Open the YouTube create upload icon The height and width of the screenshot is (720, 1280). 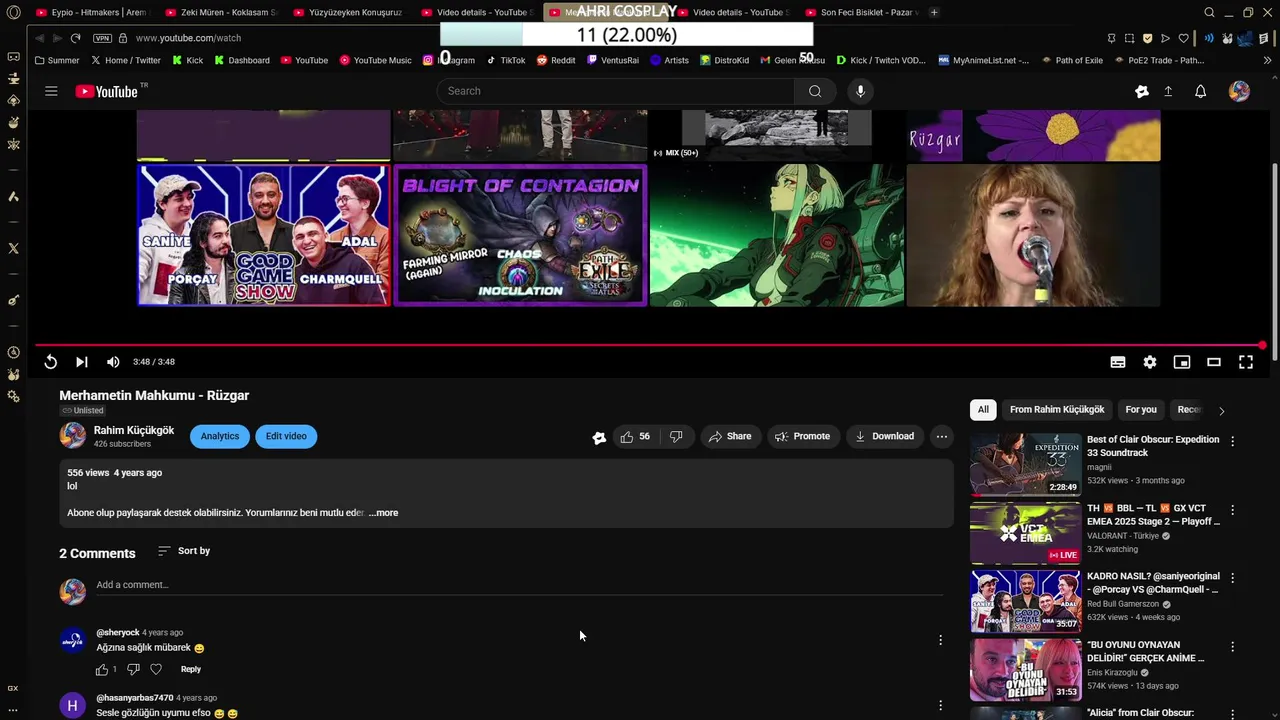[x=1168, y=91]
